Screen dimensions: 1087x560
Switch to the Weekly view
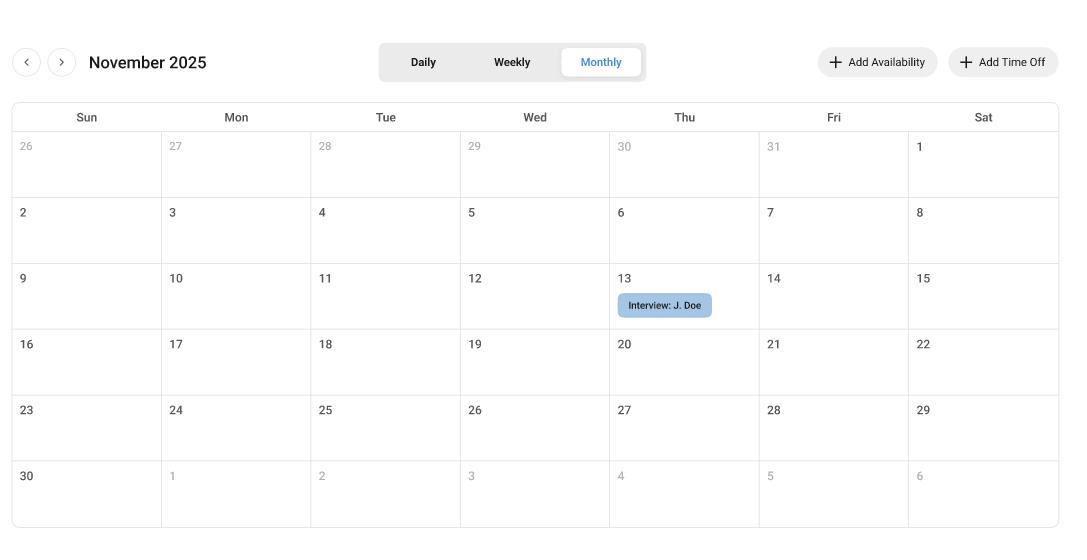tap(512, 62)
